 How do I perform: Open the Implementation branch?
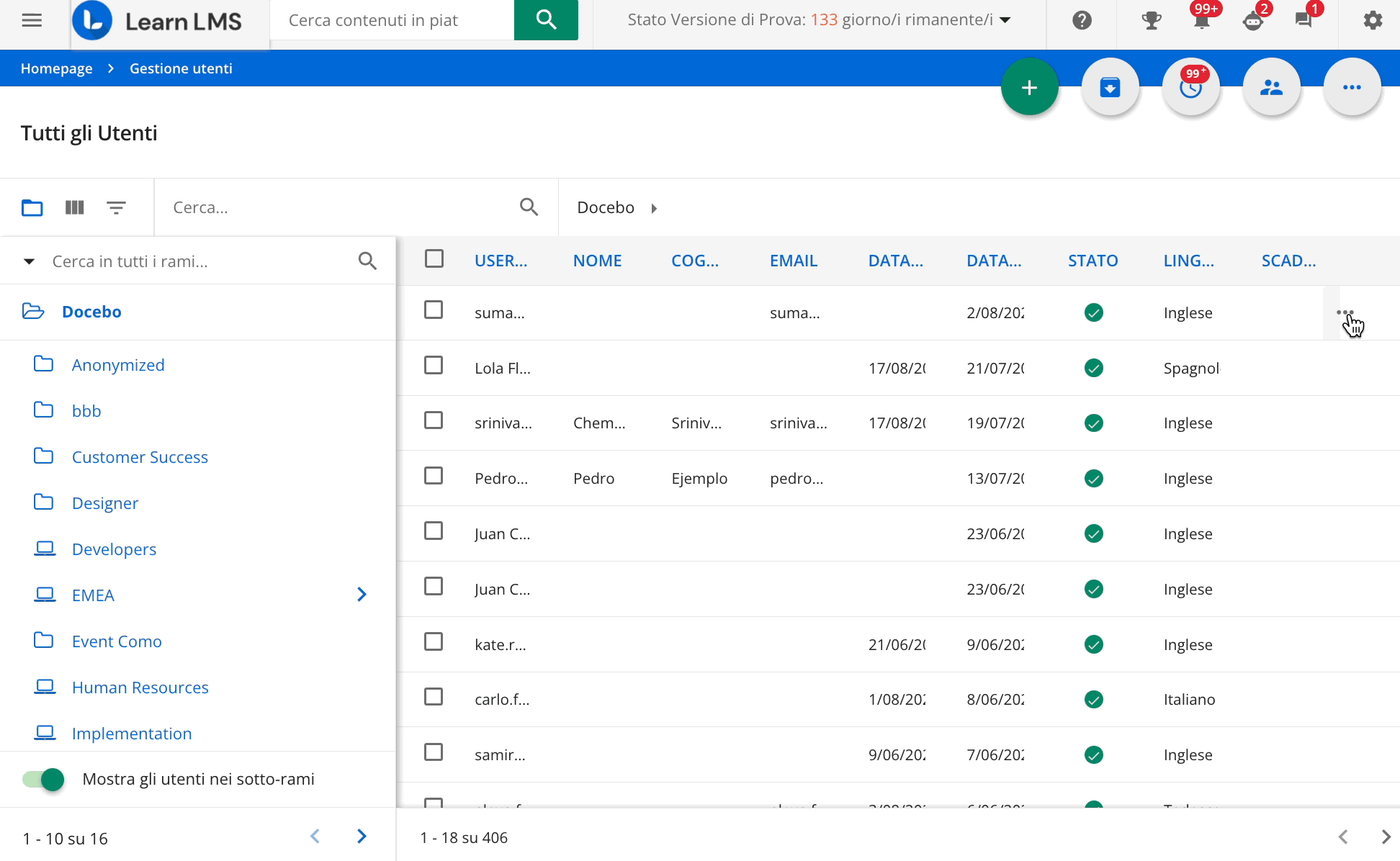pos(132,734)
